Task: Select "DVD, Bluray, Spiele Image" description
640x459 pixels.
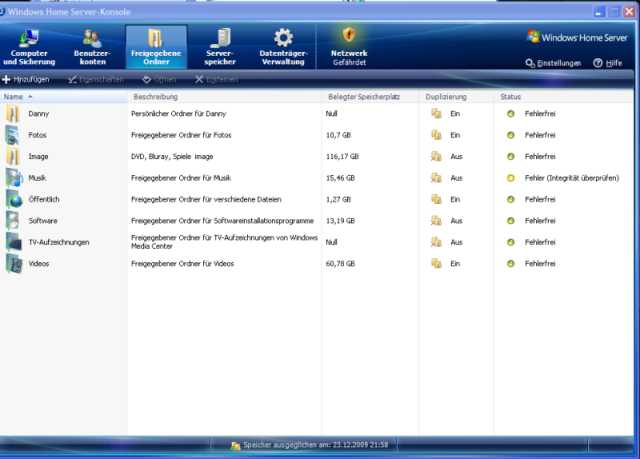Action: click(172, 157)
